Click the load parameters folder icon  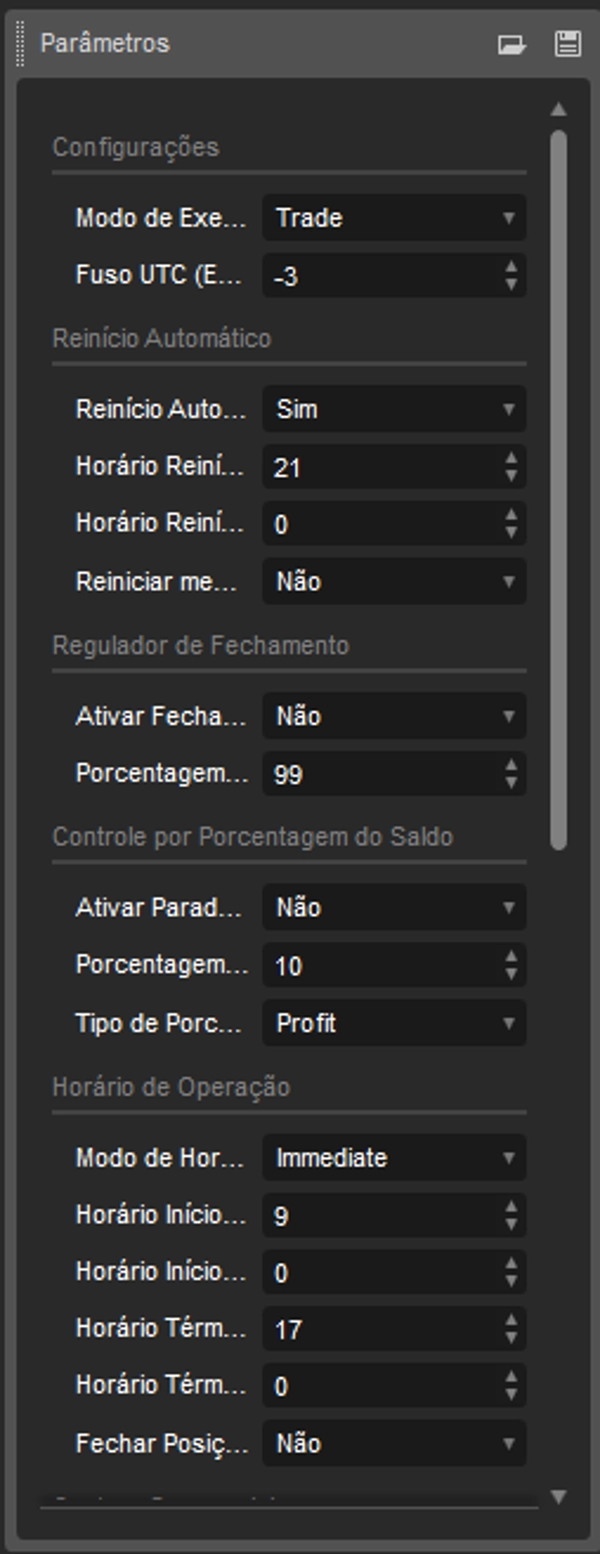coord(512,45)
